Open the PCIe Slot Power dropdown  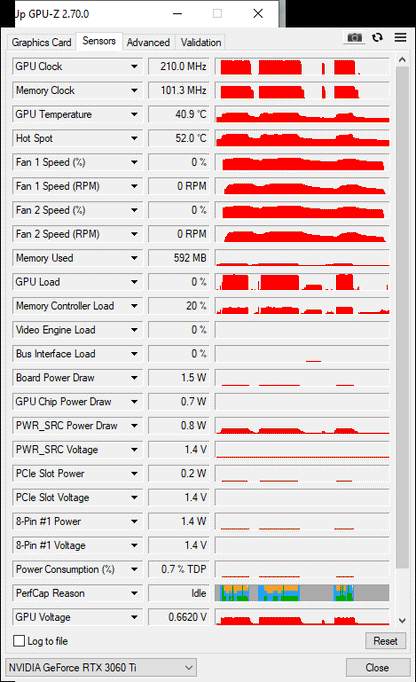point(134,473)
